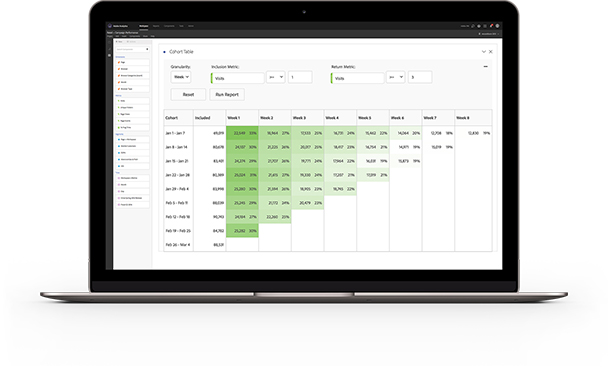Image resolution: width=608 pixels, height=367 pixels.
Task: Click Week 1 cell in Feb 19 - Feb 25 row
Action: 242,231
